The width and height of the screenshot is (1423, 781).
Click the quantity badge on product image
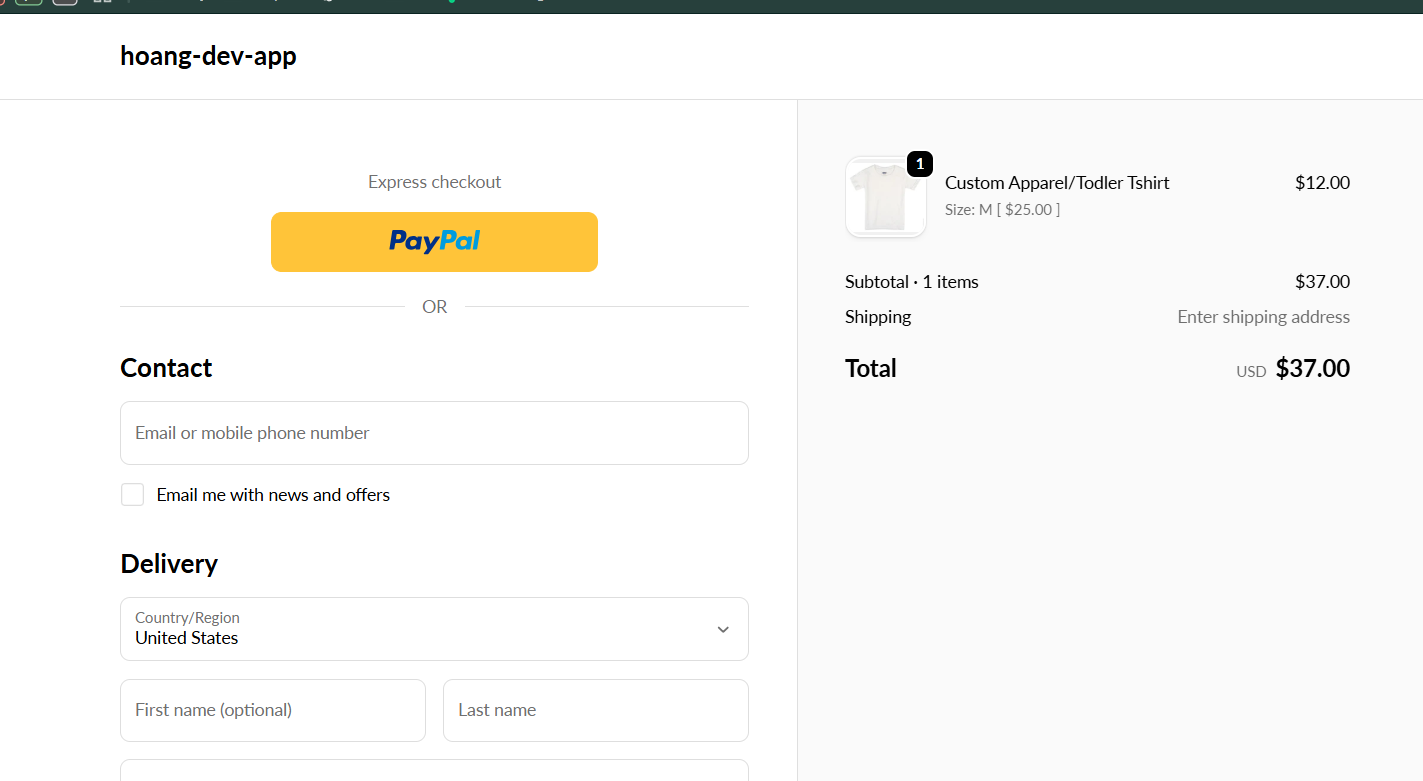(x=919, y=164)
